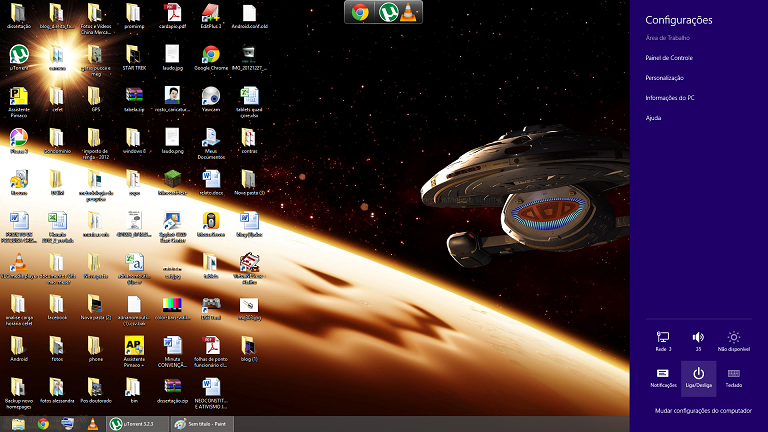Select the dissertação folder at top-left

point(19,16)
